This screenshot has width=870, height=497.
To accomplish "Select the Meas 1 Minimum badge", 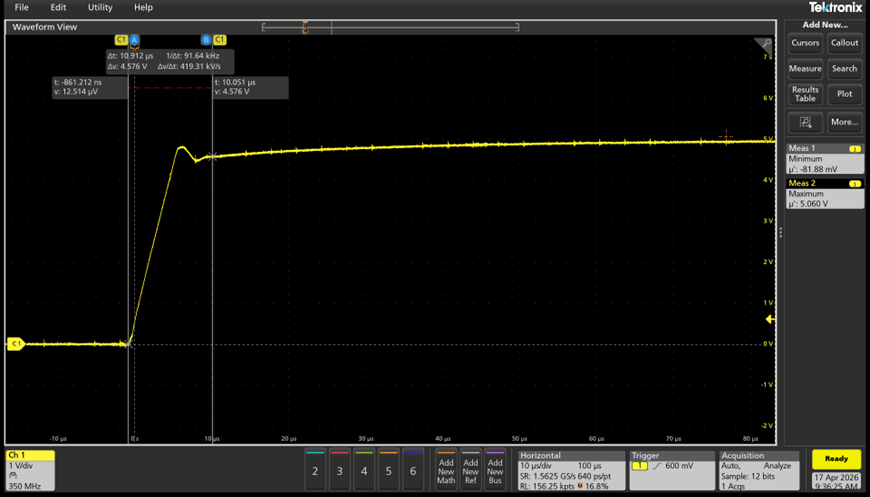I will tap(825, 159).
